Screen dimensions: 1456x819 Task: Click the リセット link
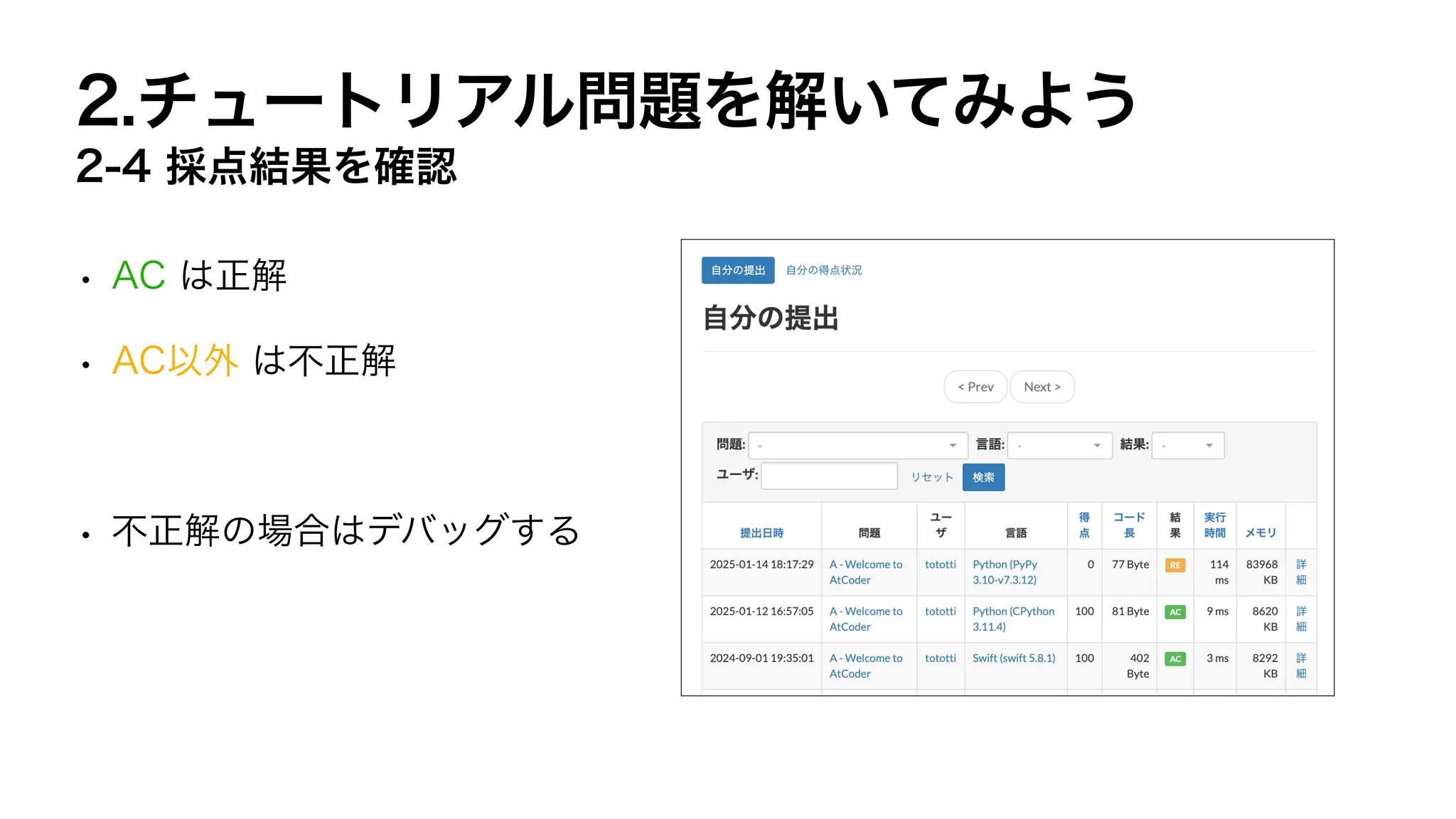pos(931,477)
